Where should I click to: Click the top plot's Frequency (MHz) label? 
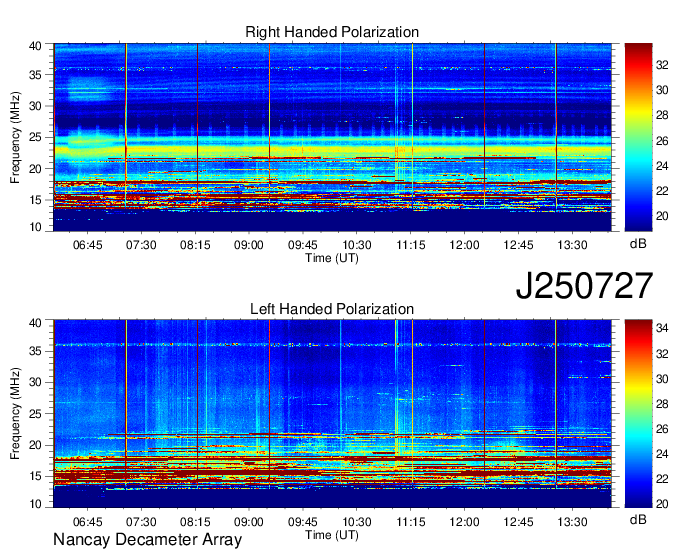(15, 137)
